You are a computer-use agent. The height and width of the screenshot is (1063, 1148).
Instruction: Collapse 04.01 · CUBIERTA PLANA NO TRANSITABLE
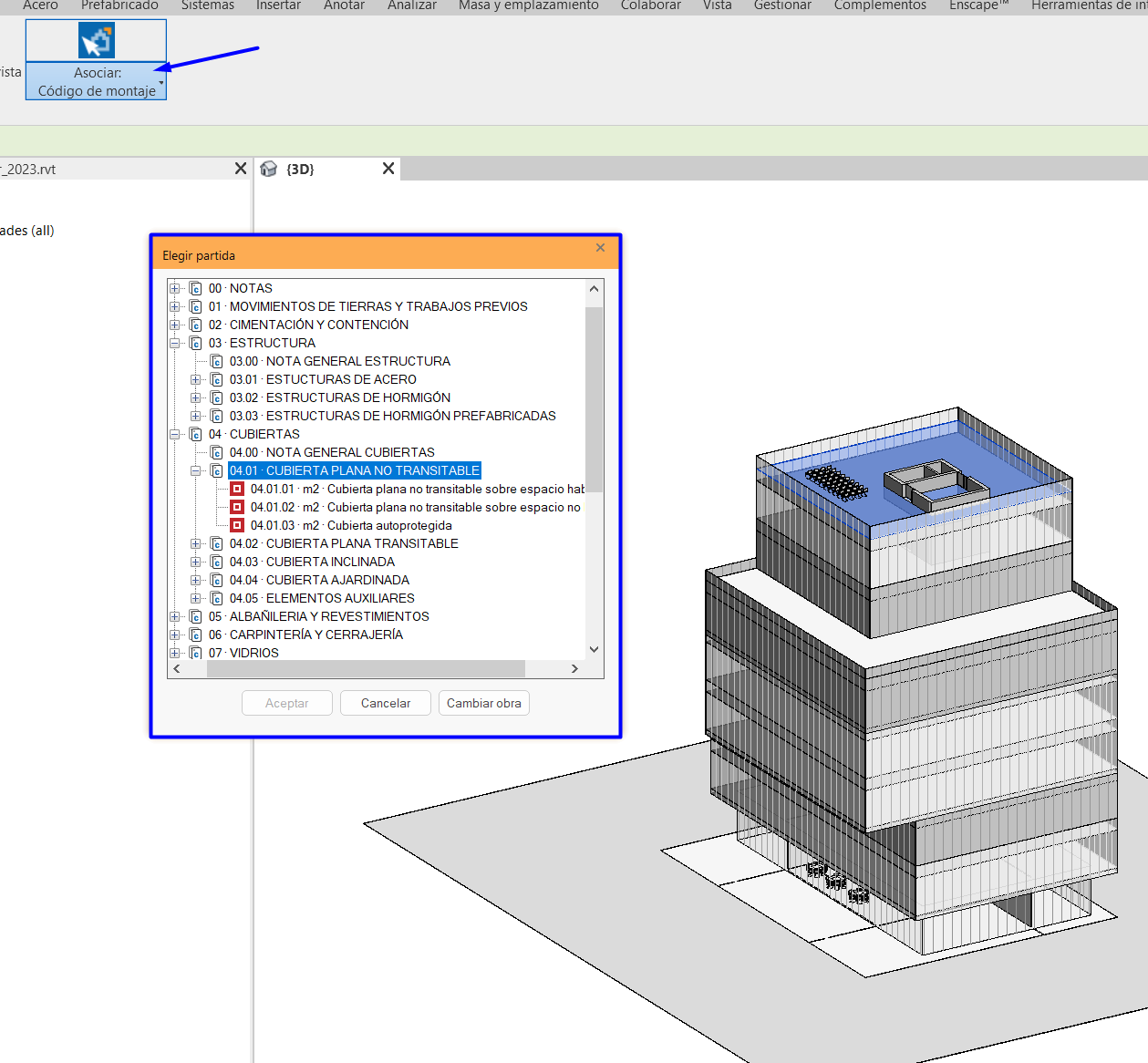pos(196,470)
